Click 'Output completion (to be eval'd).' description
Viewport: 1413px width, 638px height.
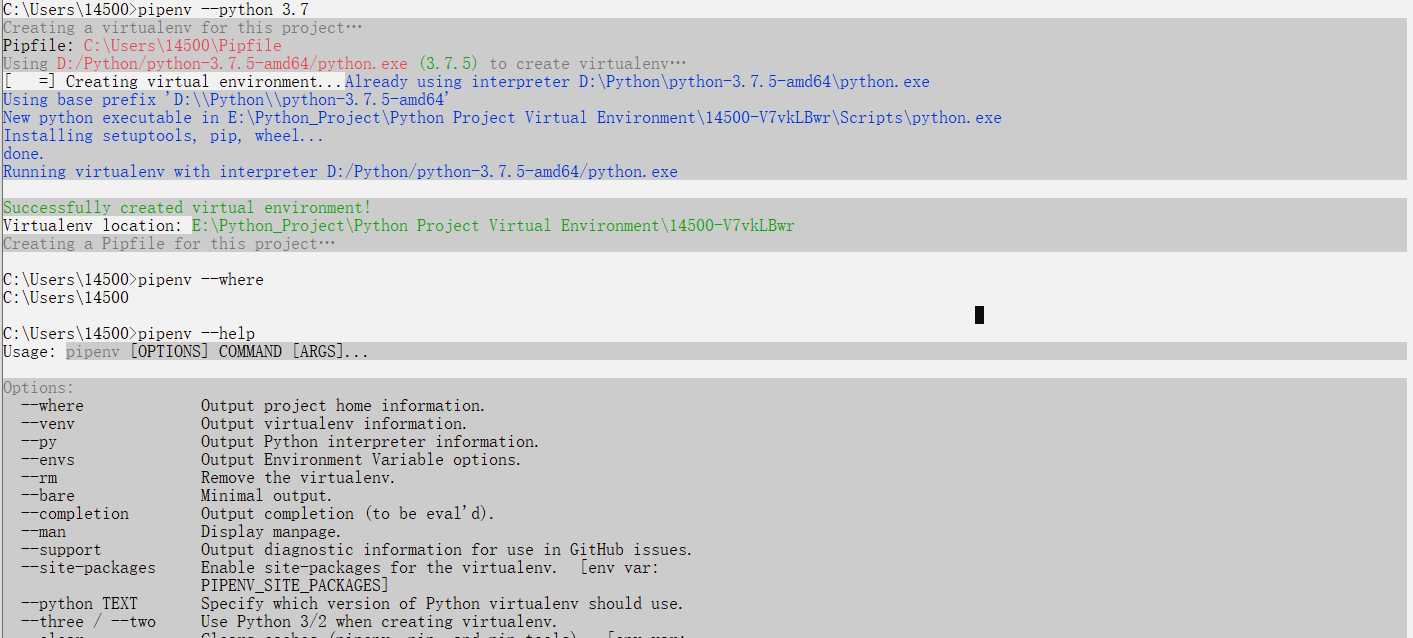[348, 514]
